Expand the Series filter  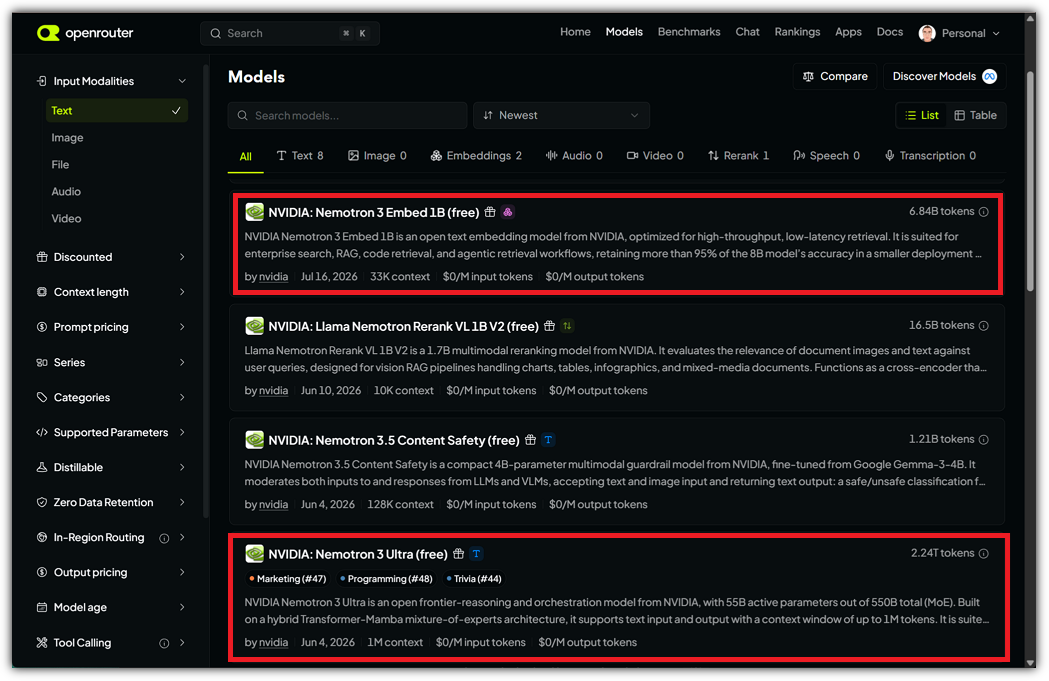coord(182,363)
